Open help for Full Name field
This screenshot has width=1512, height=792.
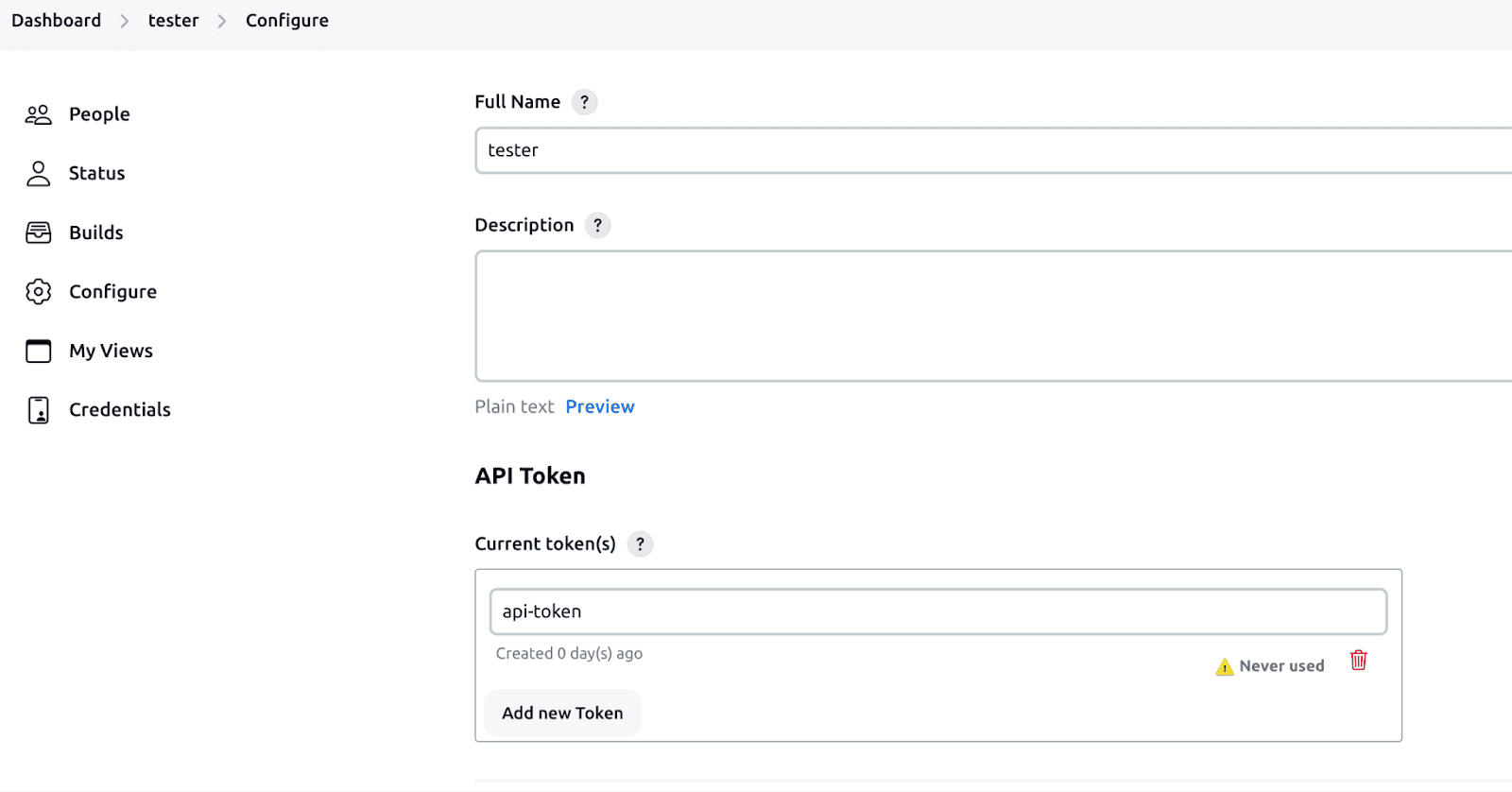tap(584, 102)
